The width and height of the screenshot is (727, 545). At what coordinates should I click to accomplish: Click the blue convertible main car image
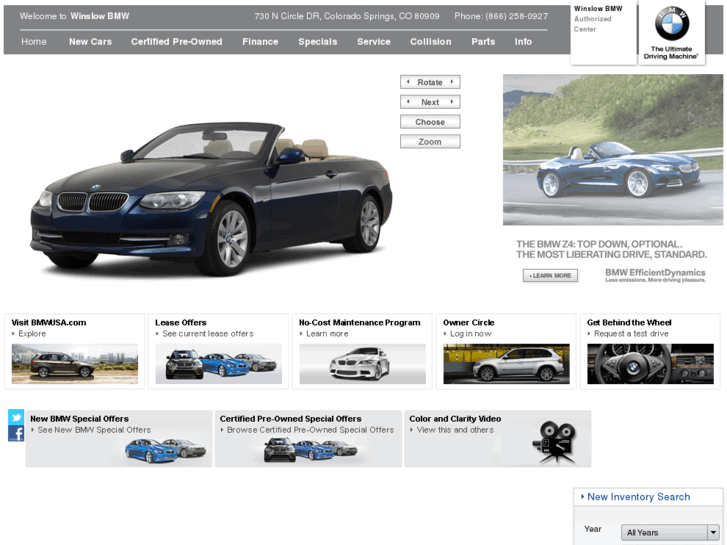211,199
